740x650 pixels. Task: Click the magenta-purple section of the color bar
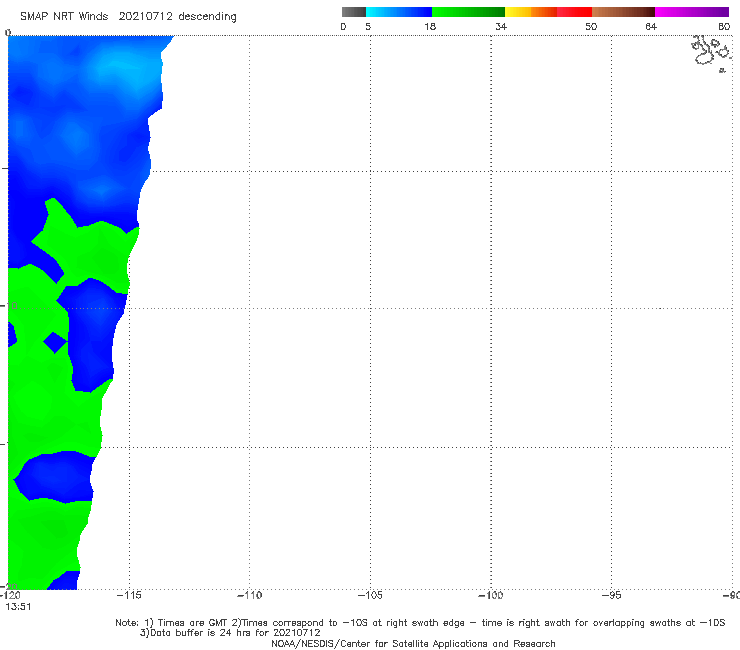(x=692, y=12)
